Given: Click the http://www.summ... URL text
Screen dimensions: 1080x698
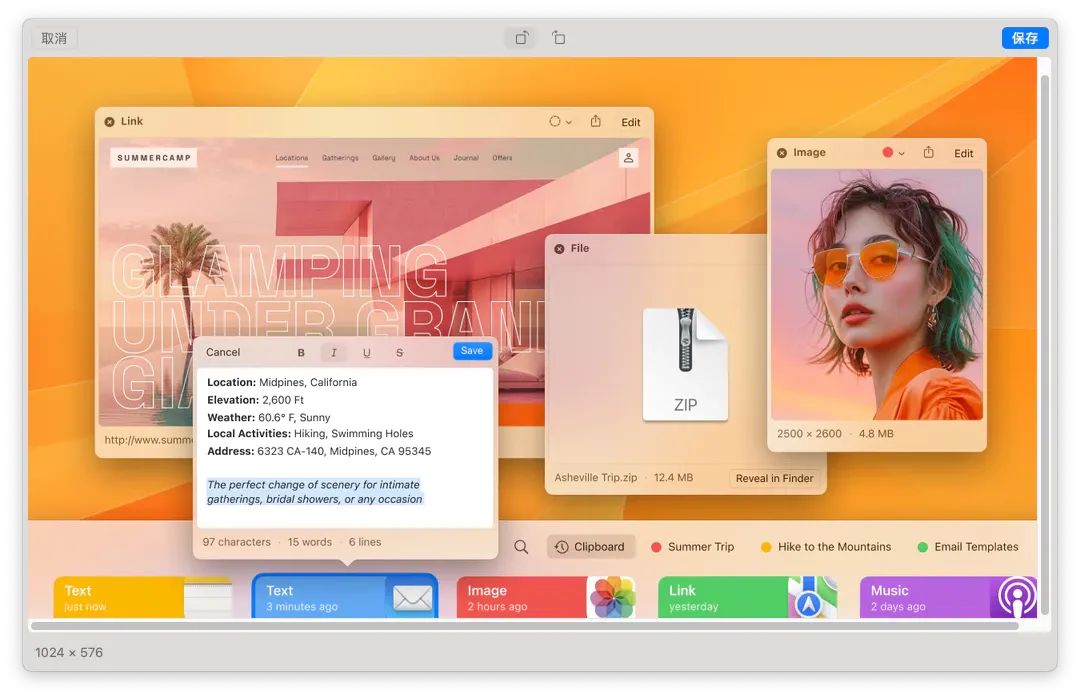Looking at the screenshot, I should click(149, 440).
